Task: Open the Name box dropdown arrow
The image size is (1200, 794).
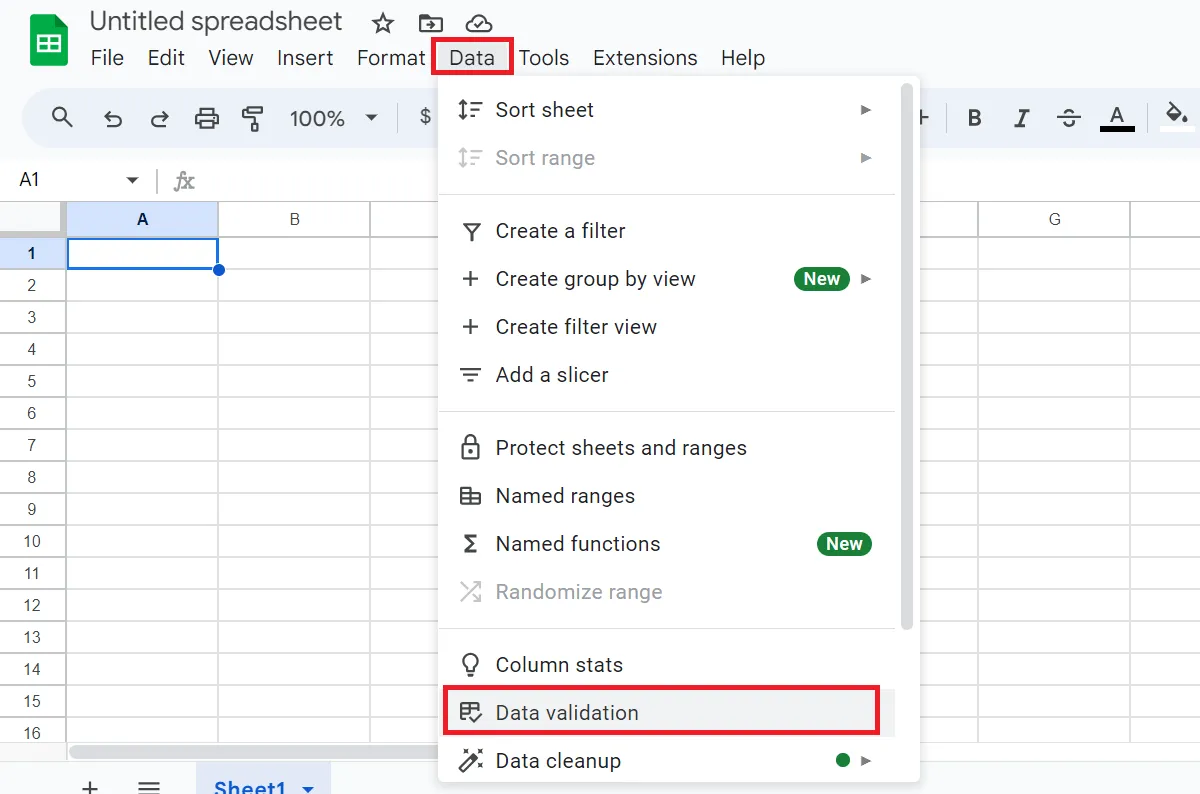Action: coord(132,180)
